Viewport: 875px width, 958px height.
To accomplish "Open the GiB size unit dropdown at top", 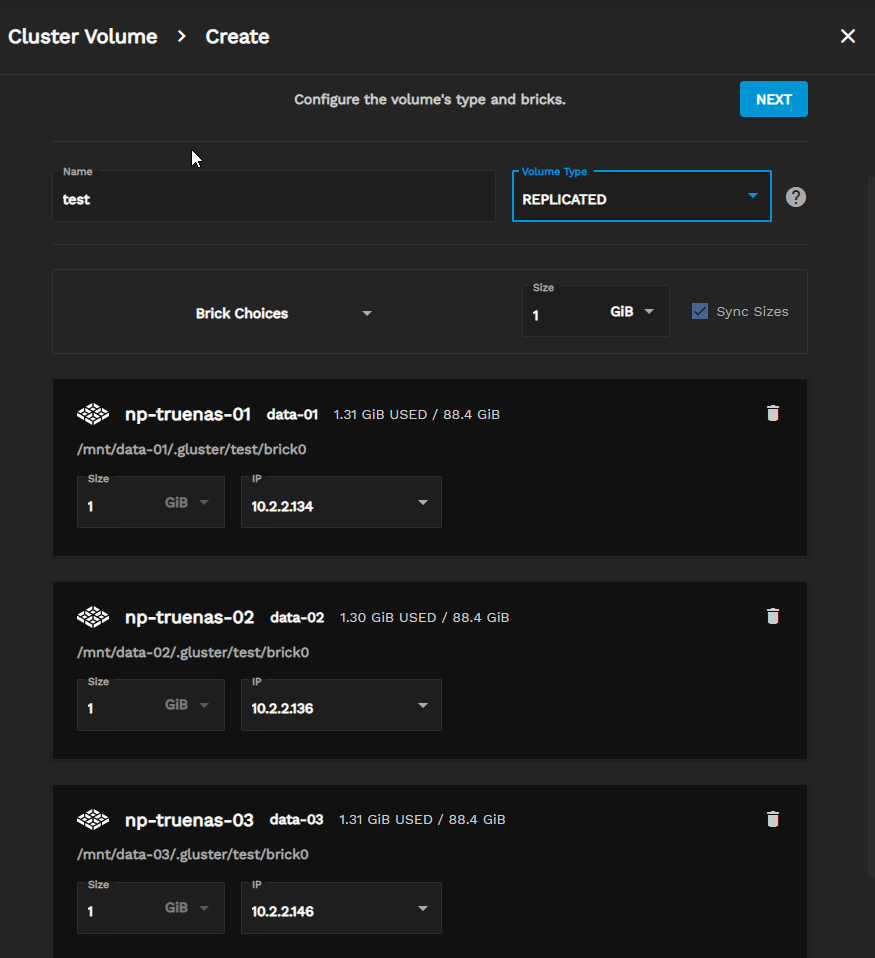I will coord(633,312).
